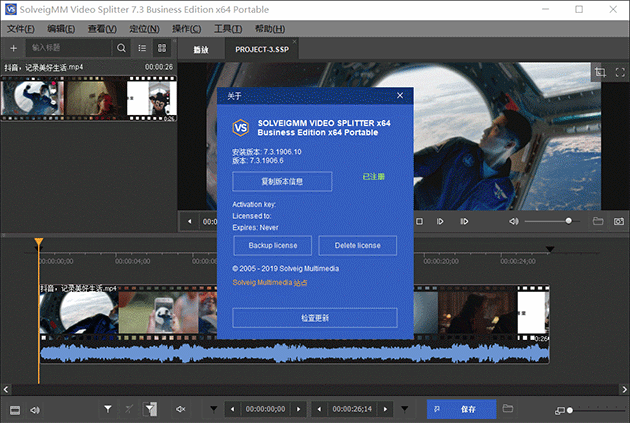
Task: Add a media file with the plus icon
Action: pos(13,48)
